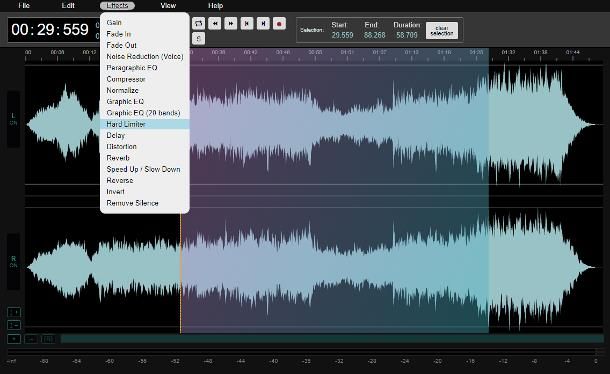The width and height of the screenshot is (610, 374).
Task: Click the clear selection button
Action: (x=442, y=30)
